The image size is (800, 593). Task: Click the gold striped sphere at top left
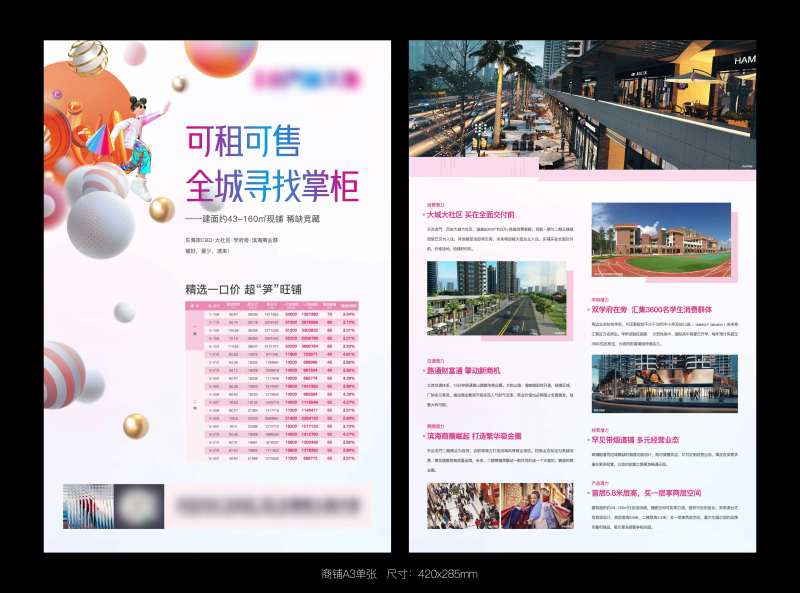(88, 57)
